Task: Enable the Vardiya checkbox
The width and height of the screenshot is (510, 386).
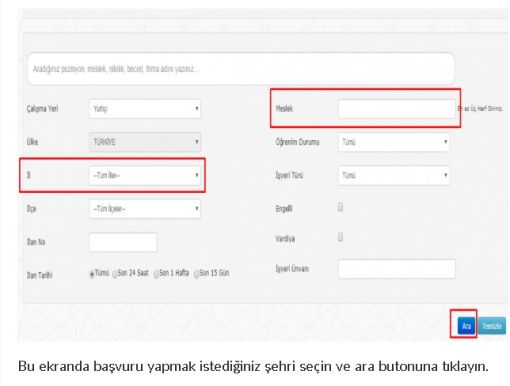Action: coord(340,237)
